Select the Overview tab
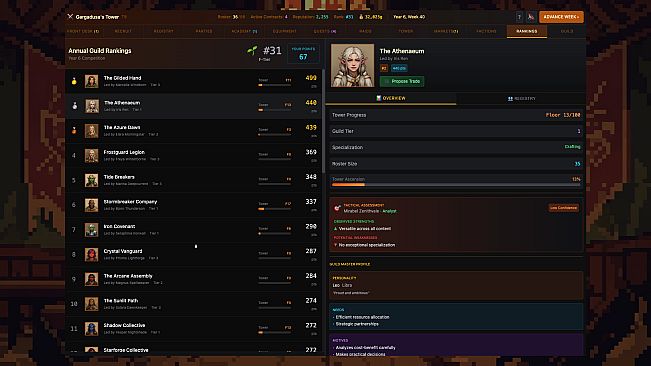651x366 pixels. click(391, 98)
